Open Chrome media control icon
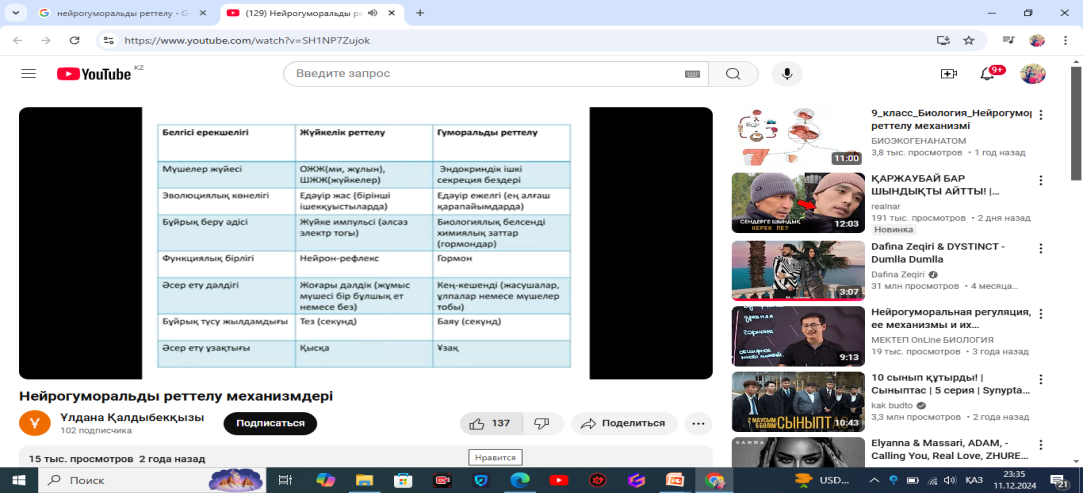This screenshot has width=1083, height=493. tap(1008, 41)
